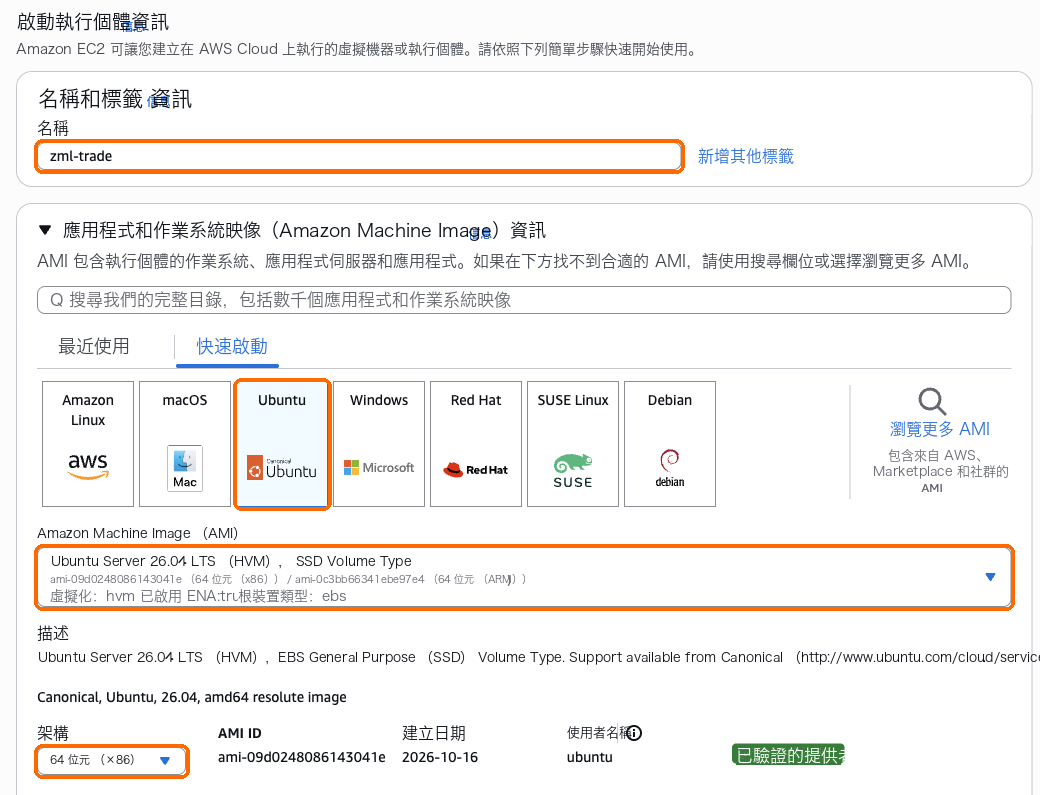Select the Red Hat AMI tile

(476, 444)
